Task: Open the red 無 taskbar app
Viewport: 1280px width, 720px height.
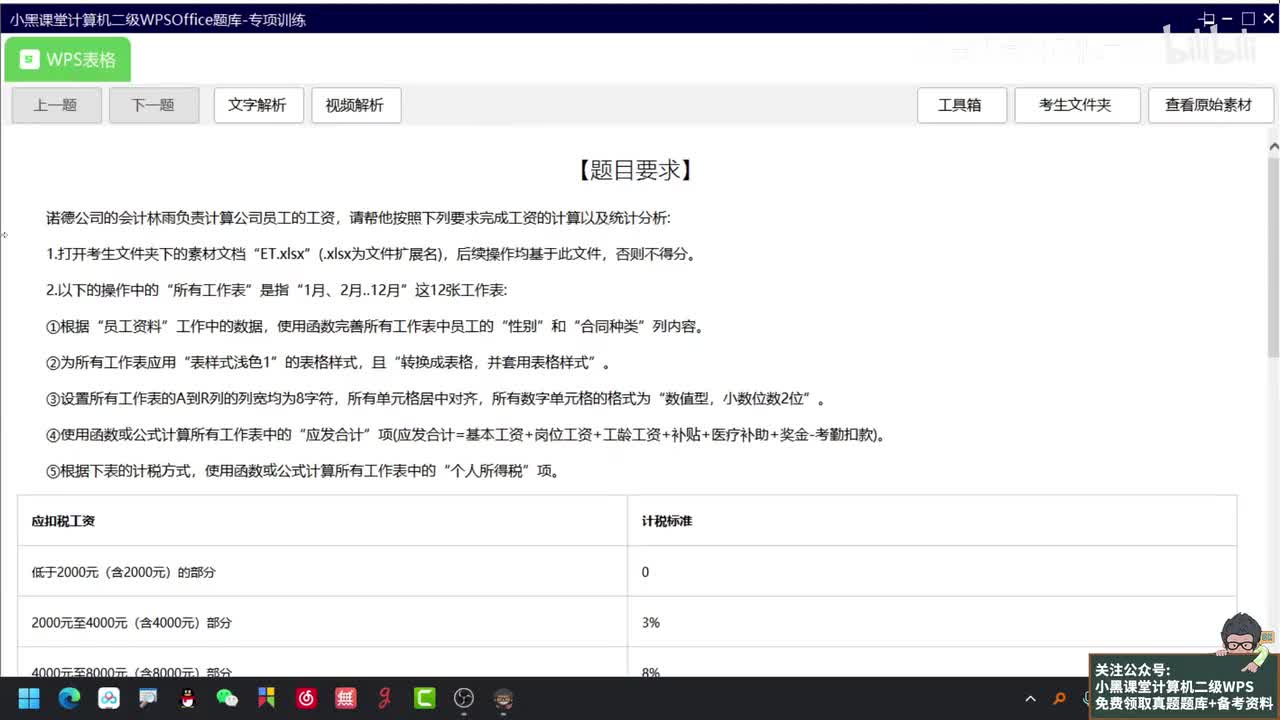Action: [x=345, y=698]
